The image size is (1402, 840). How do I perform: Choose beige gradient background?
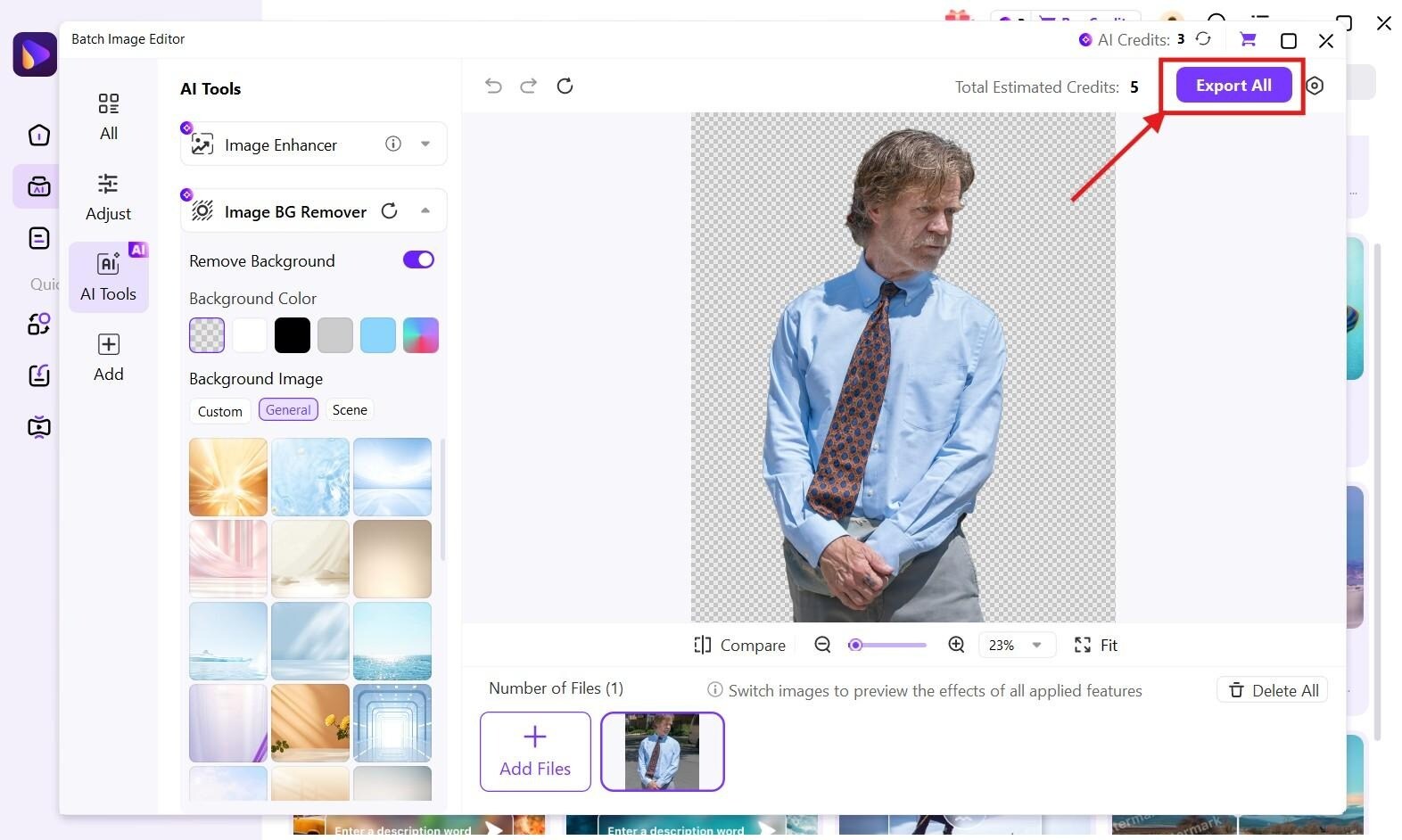[x=392, y=559]
